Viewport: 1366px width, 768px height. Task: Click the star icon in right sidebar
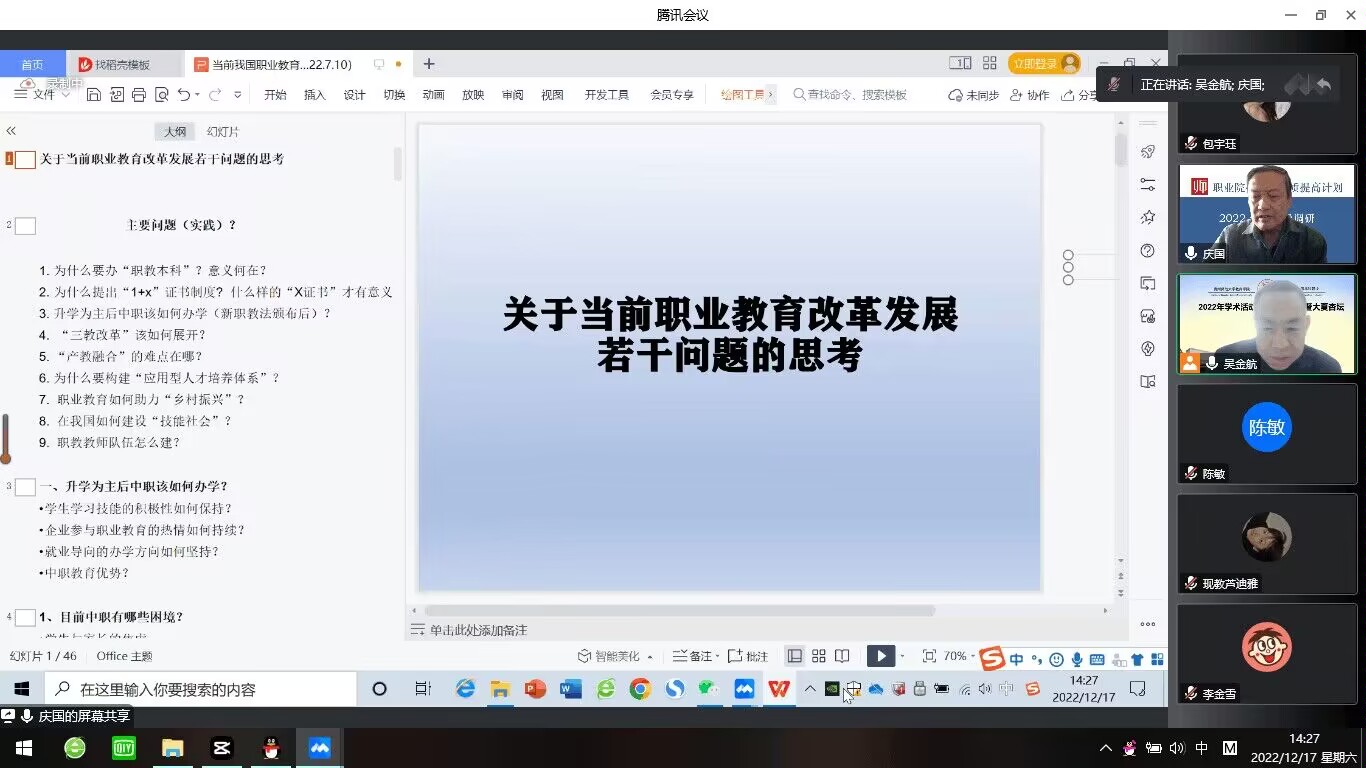coord(1148,217)
